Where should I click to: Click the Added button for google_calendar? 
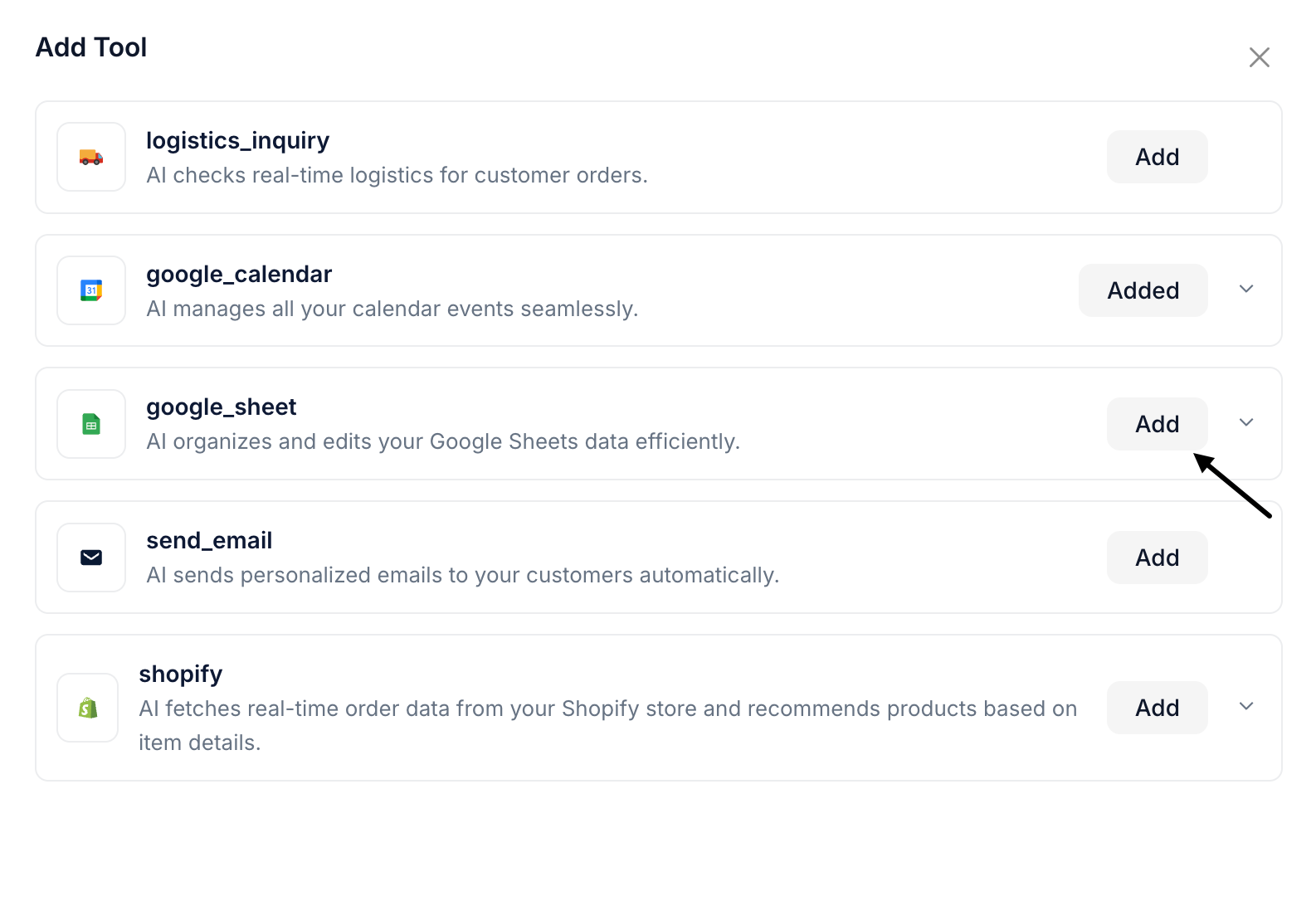[1143, 290]
